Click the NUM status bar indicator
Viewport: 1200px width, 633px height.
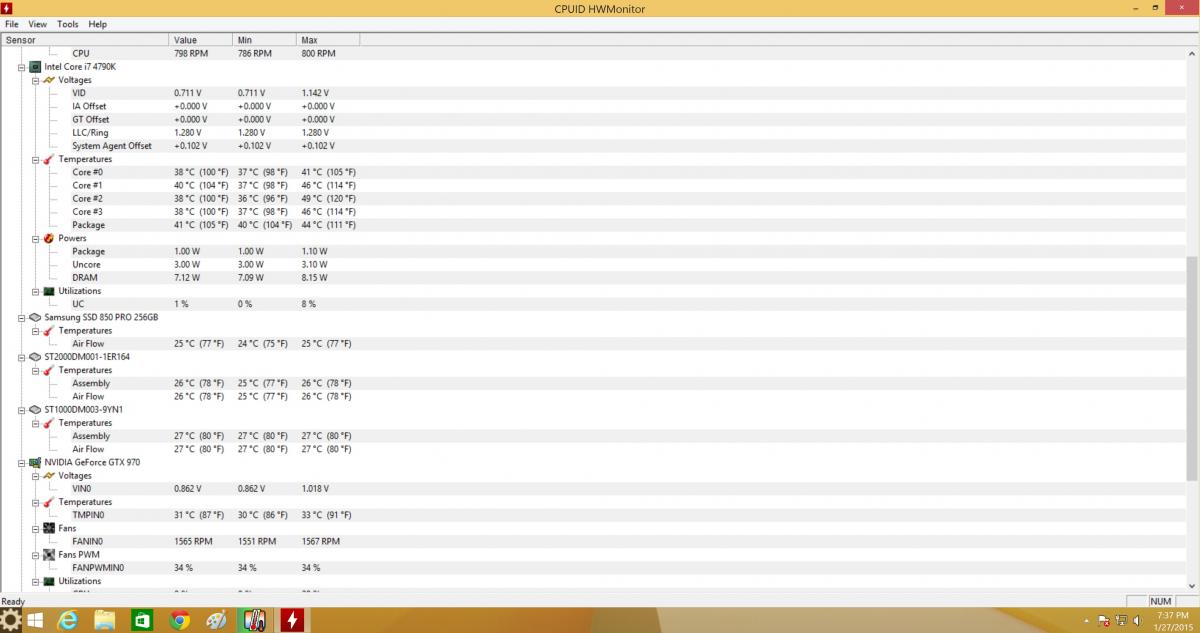[1161, 601]
